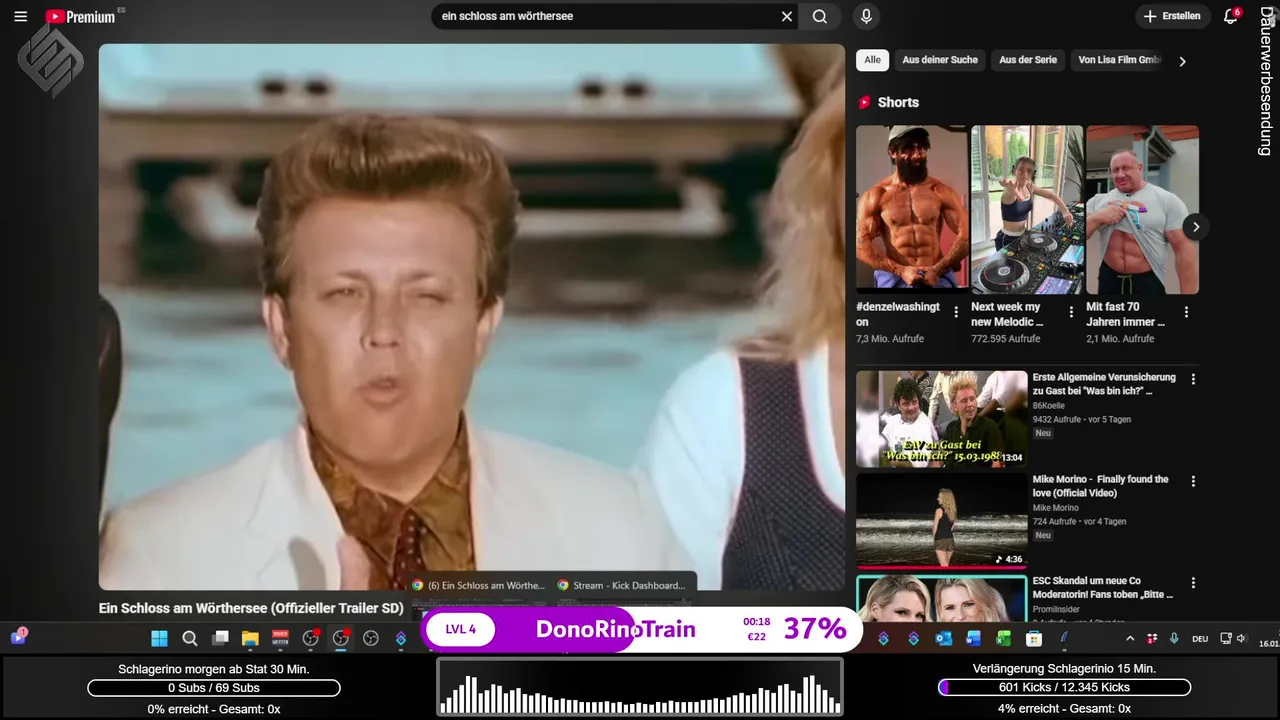The height and width of the screenshot is (720, 1280).
Task: Open File Explorer from the taskbar
Action: point(250,638)
